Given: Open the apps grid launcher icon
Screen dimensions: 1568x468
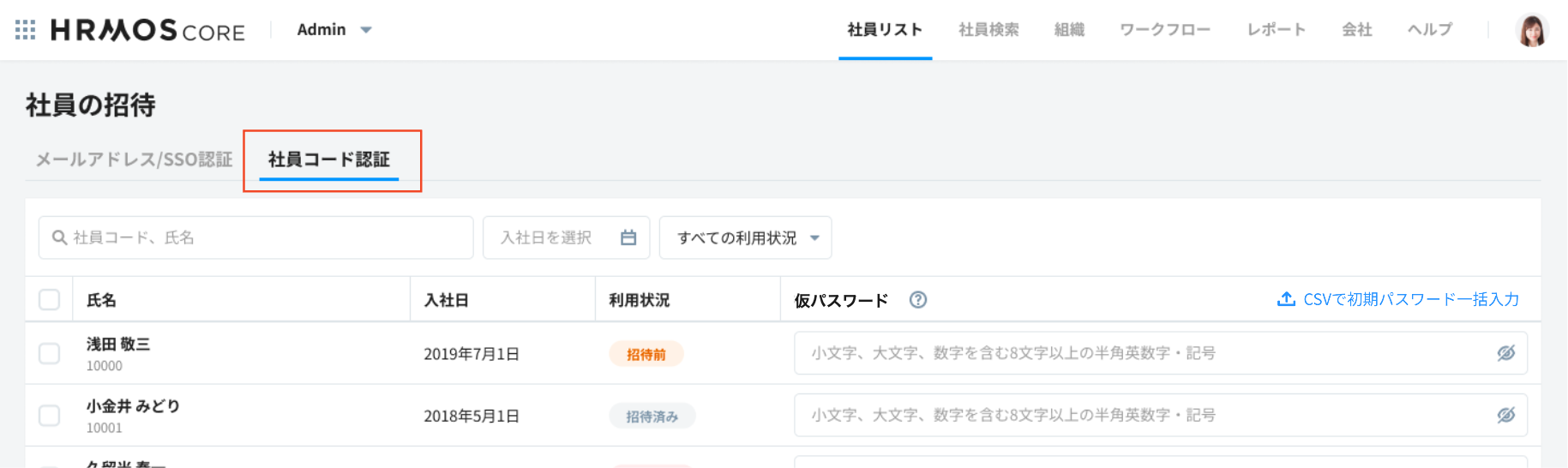Looking at the screenshot, I should coord(26,30).
